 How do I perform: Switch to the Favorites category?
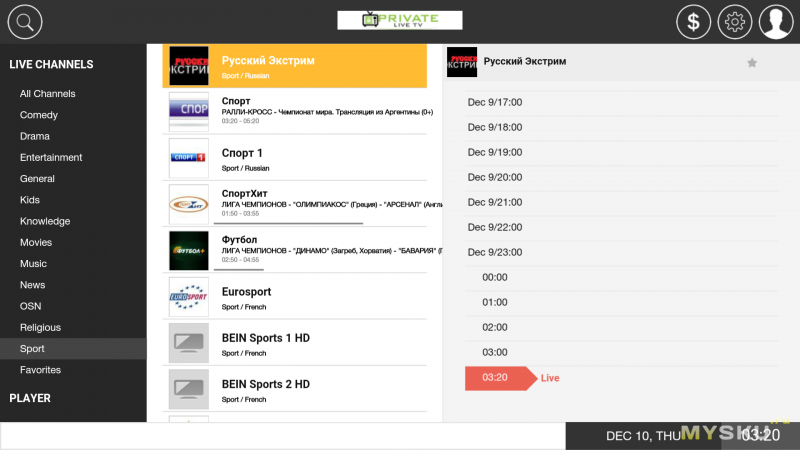(40, 370)
